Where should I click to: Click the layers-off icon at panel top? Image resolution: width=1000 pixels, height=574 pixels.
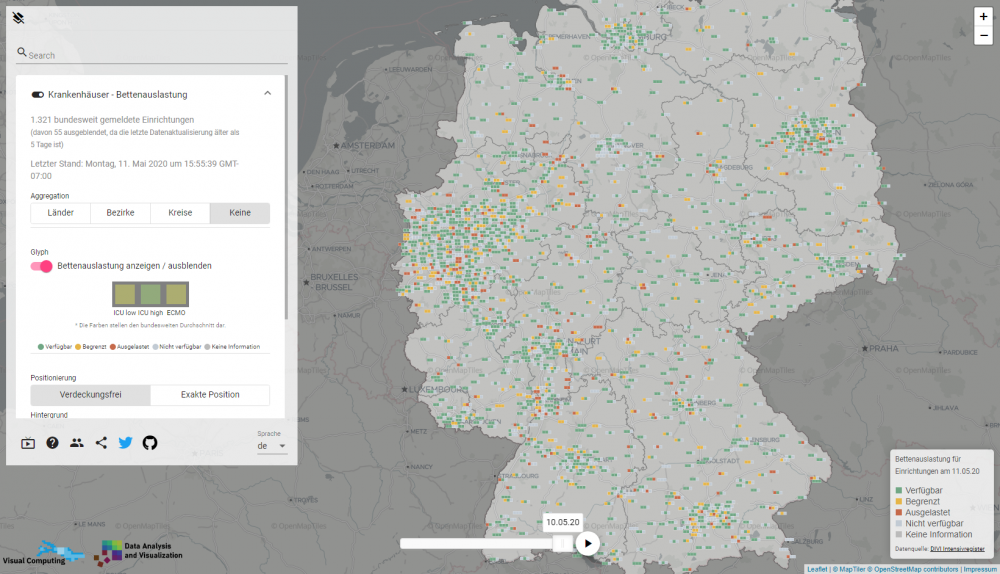pos(18,18)
